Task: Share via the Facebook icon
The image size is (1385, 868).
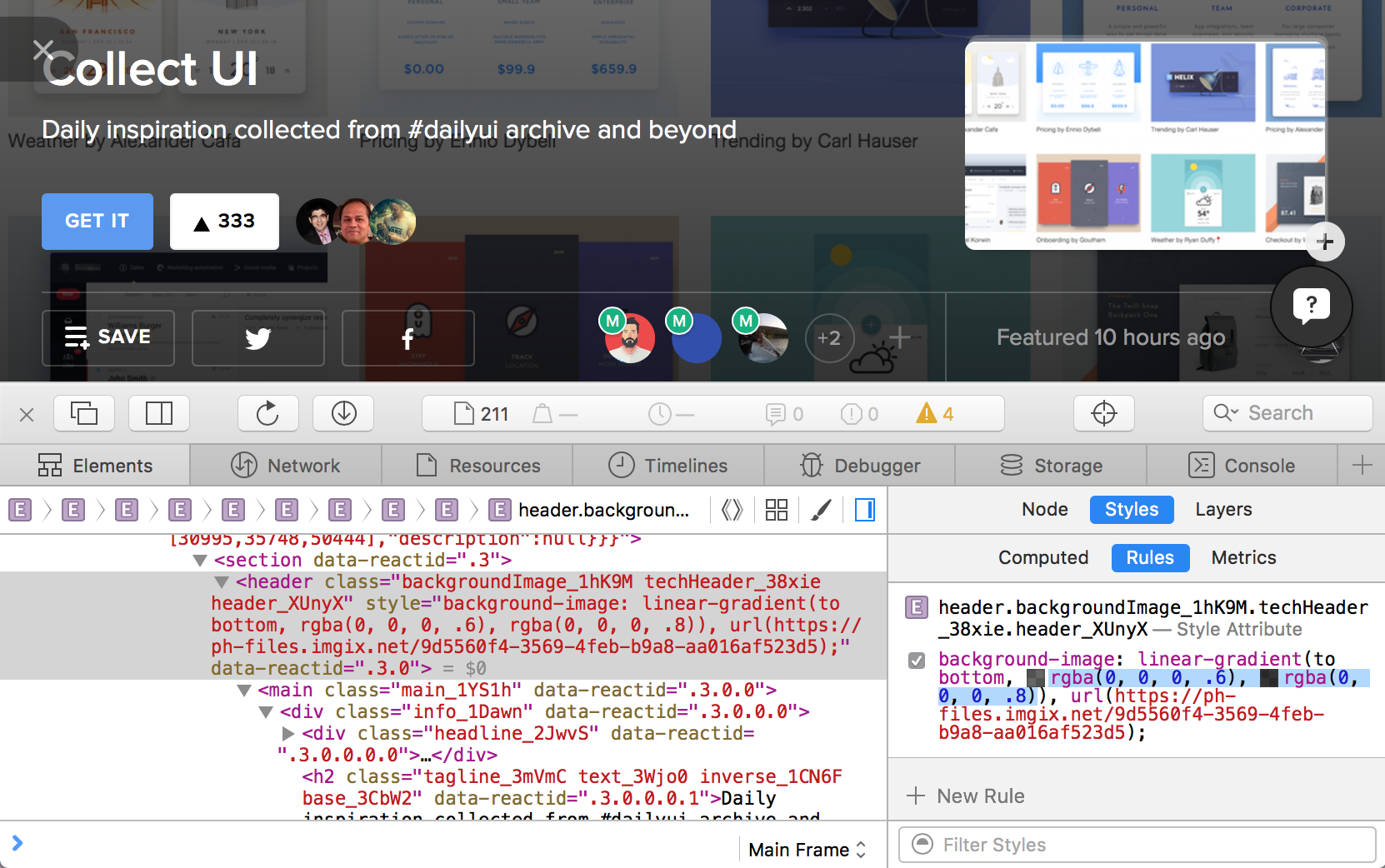Action: [x=408, y=338]
